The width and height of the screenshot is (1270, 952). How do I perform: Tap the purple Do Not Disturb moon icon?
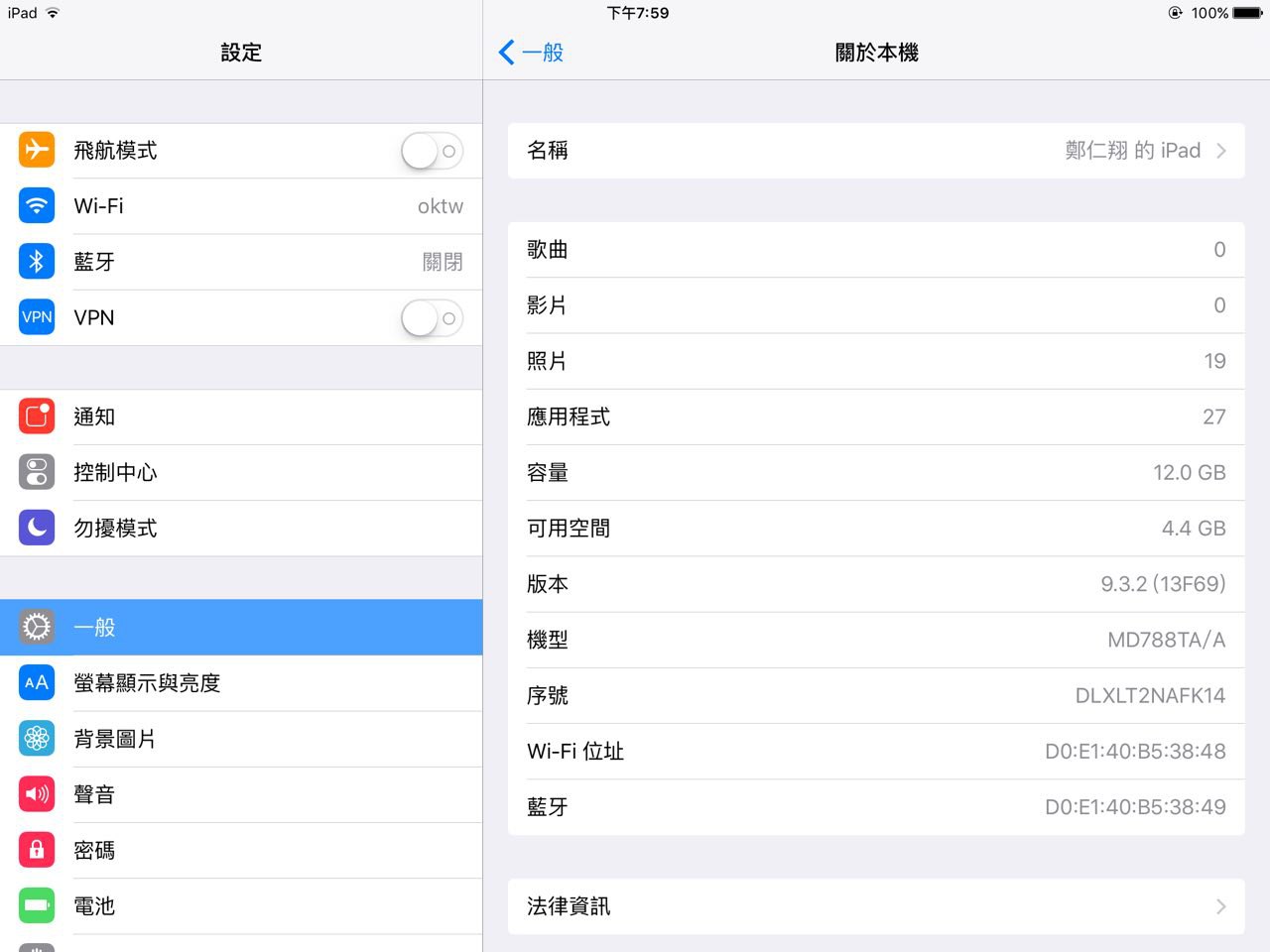(x=37, y=528)
